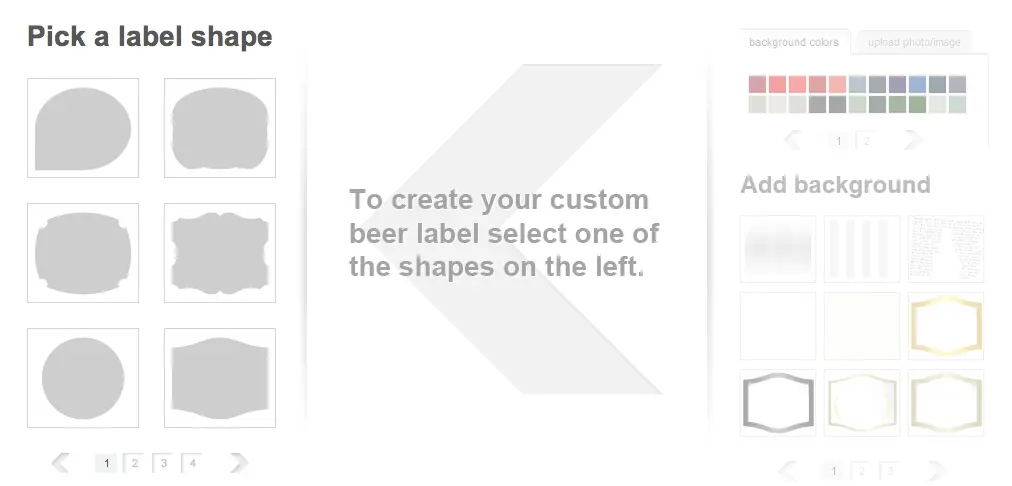Advance to next page of background images
Viewport: 1012px width, 486px height.
[936, 470]
